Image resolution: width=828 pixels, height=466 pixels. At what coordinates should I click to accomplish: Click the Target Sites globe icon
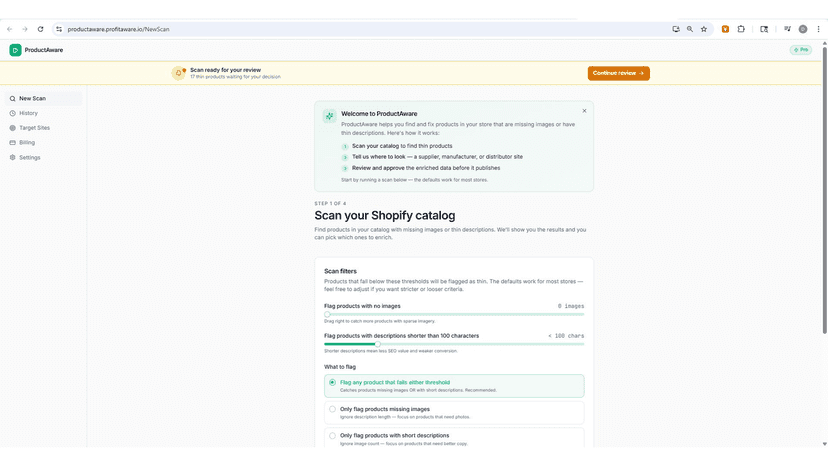point(13,128)
